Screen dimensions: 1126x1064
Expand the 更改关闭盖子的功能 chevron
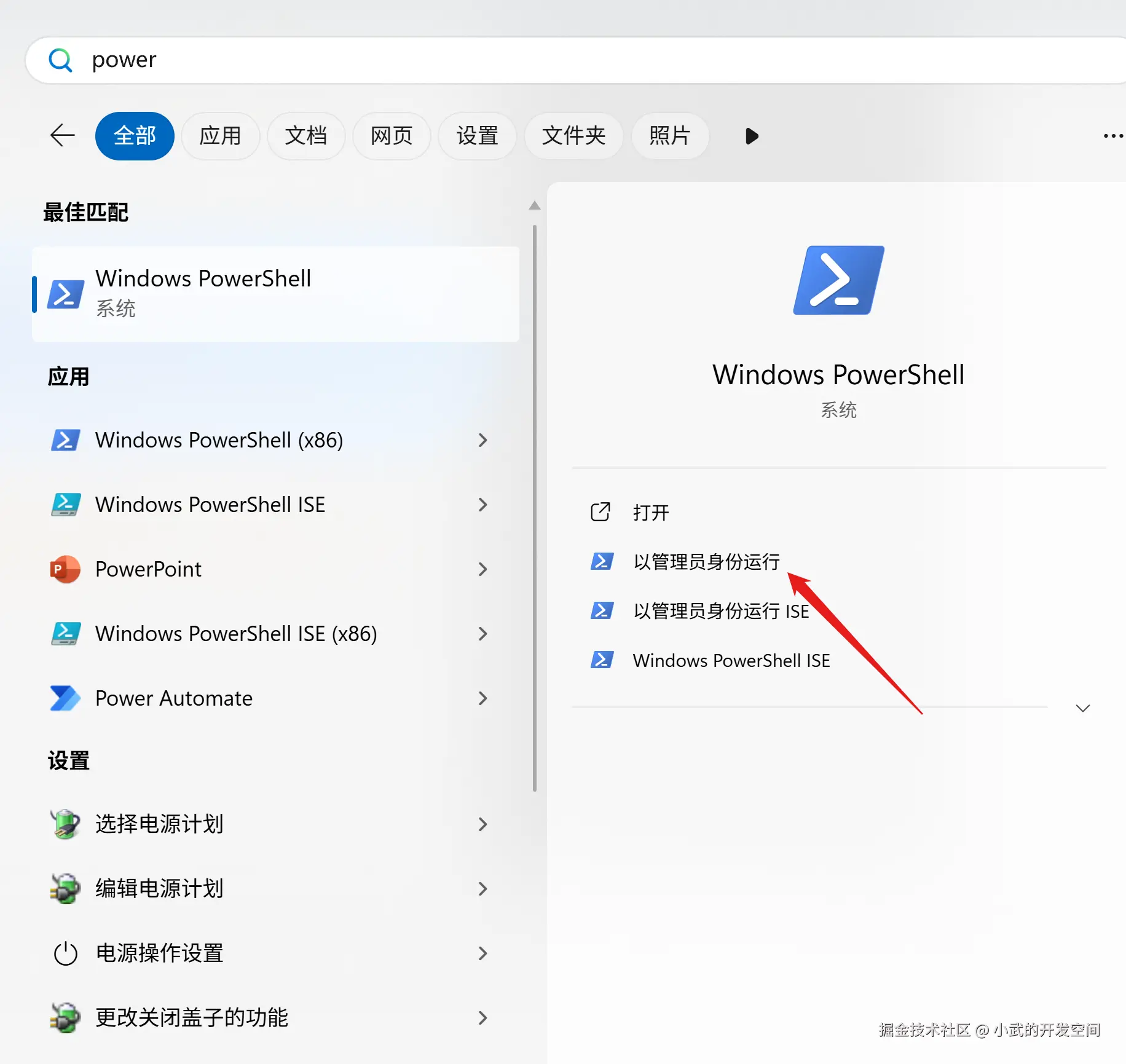tap(482, 1018)
